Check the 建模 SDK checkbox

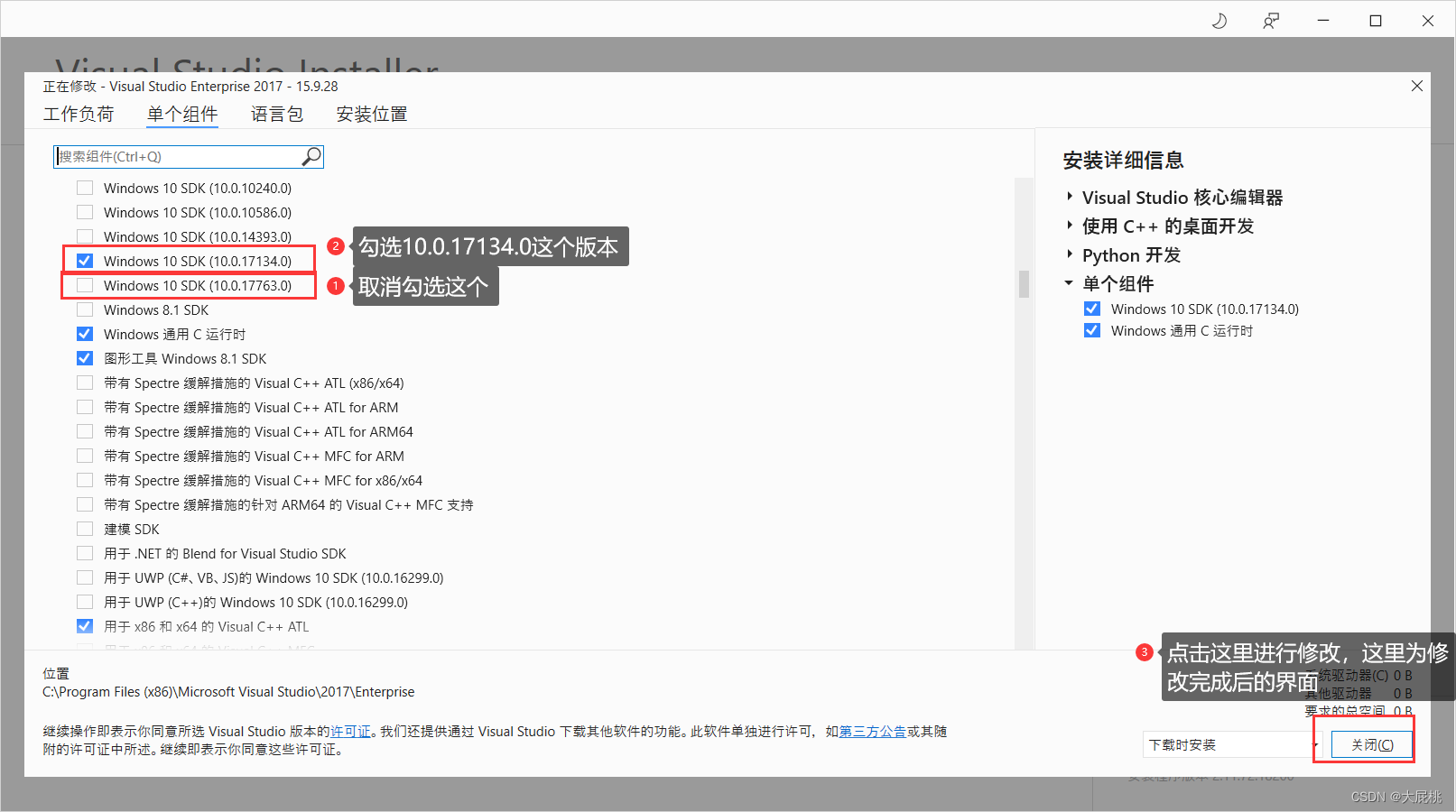85,529
